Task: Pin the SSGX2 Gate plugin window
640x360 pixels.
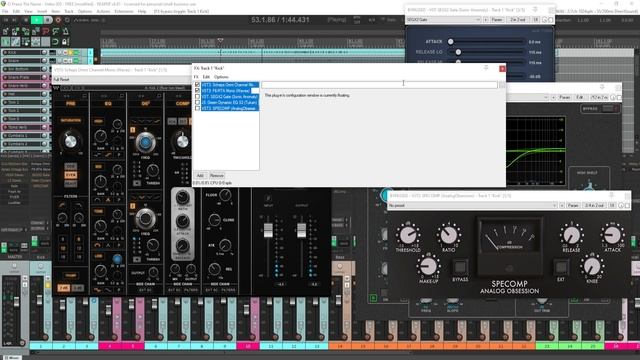Action: (x=536, y=9)
